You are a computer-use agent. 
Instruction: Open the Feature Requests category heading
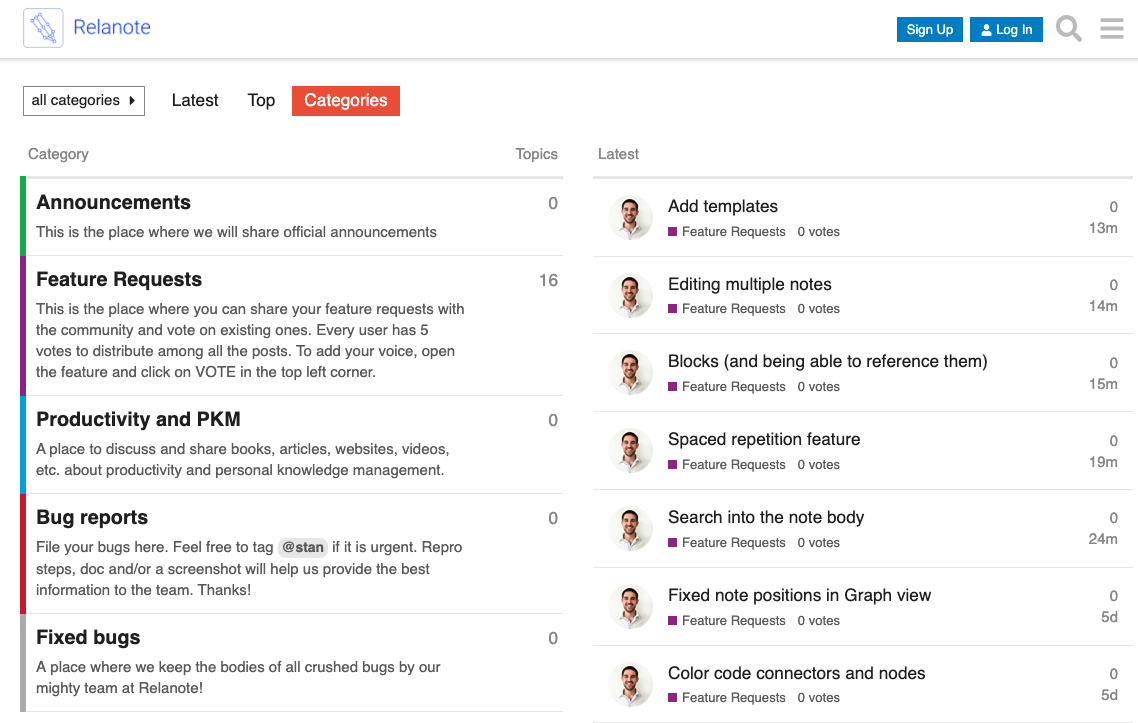(119, 279)
